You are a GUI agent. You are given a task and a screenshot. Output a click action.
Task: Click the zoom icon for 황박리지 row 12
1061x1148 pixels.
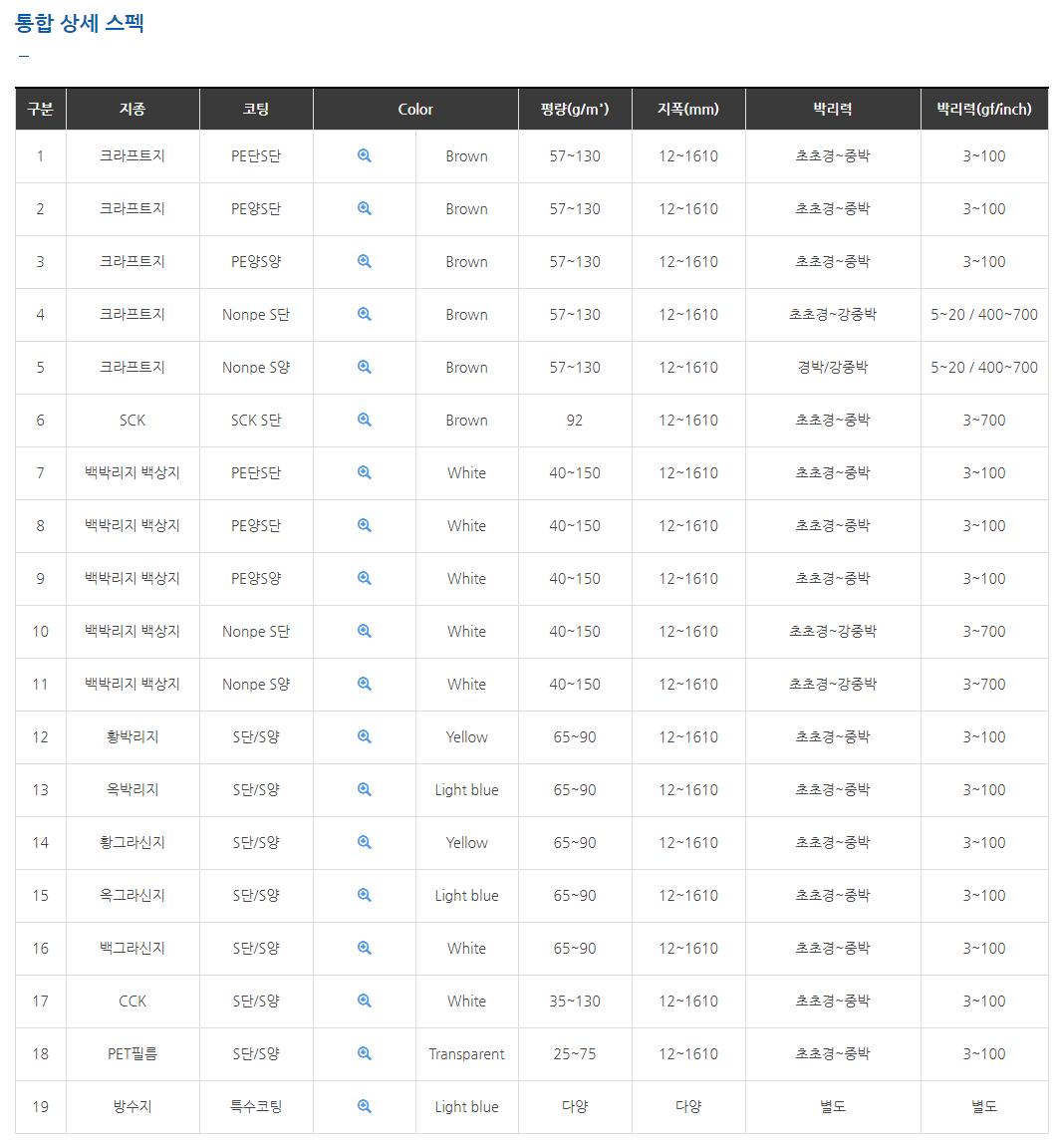tap(364, 736)
